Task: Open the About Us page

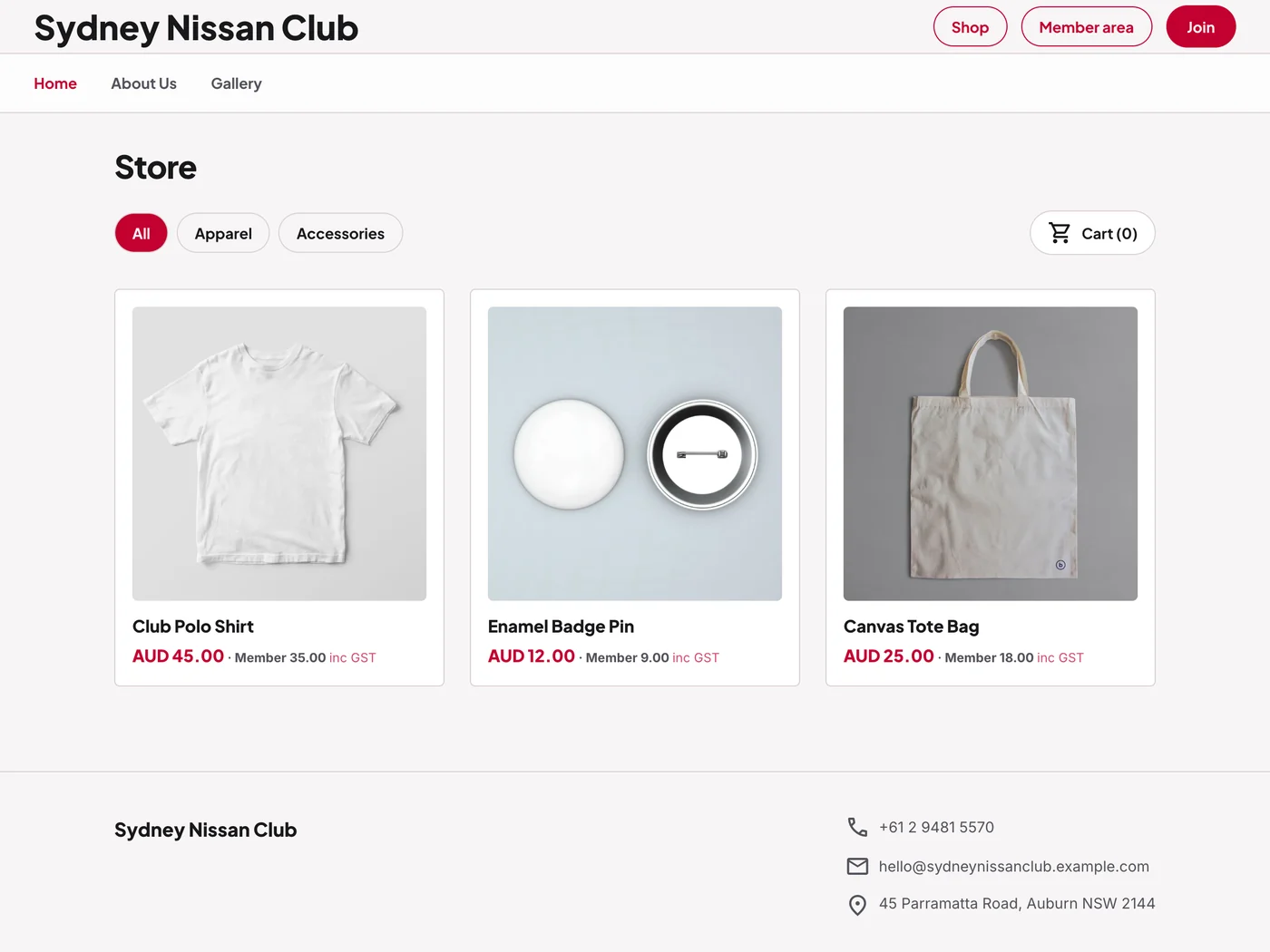Action: 143,83
